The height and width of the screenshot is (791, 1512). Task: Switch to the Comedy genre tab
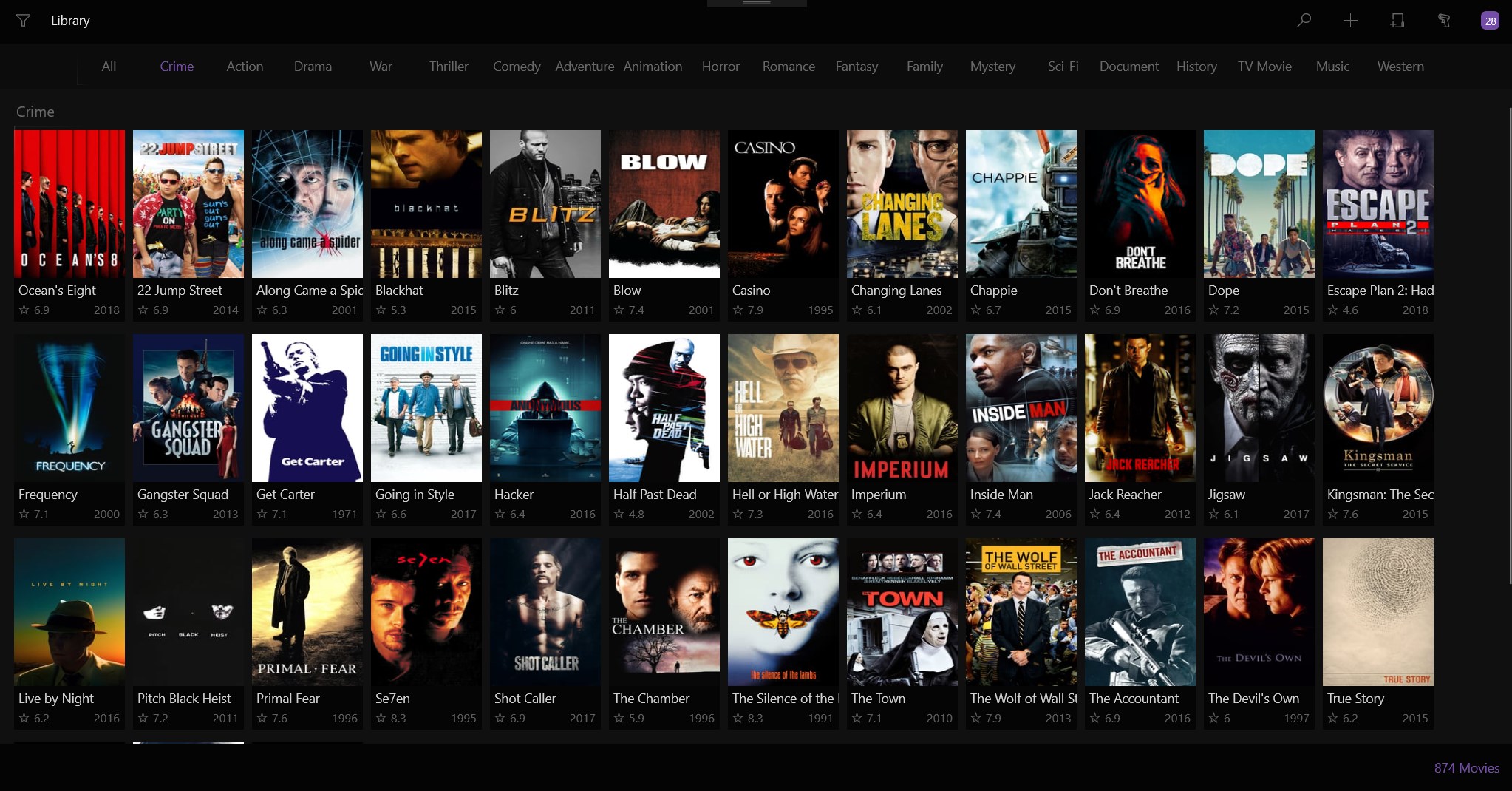click(516, 67)
